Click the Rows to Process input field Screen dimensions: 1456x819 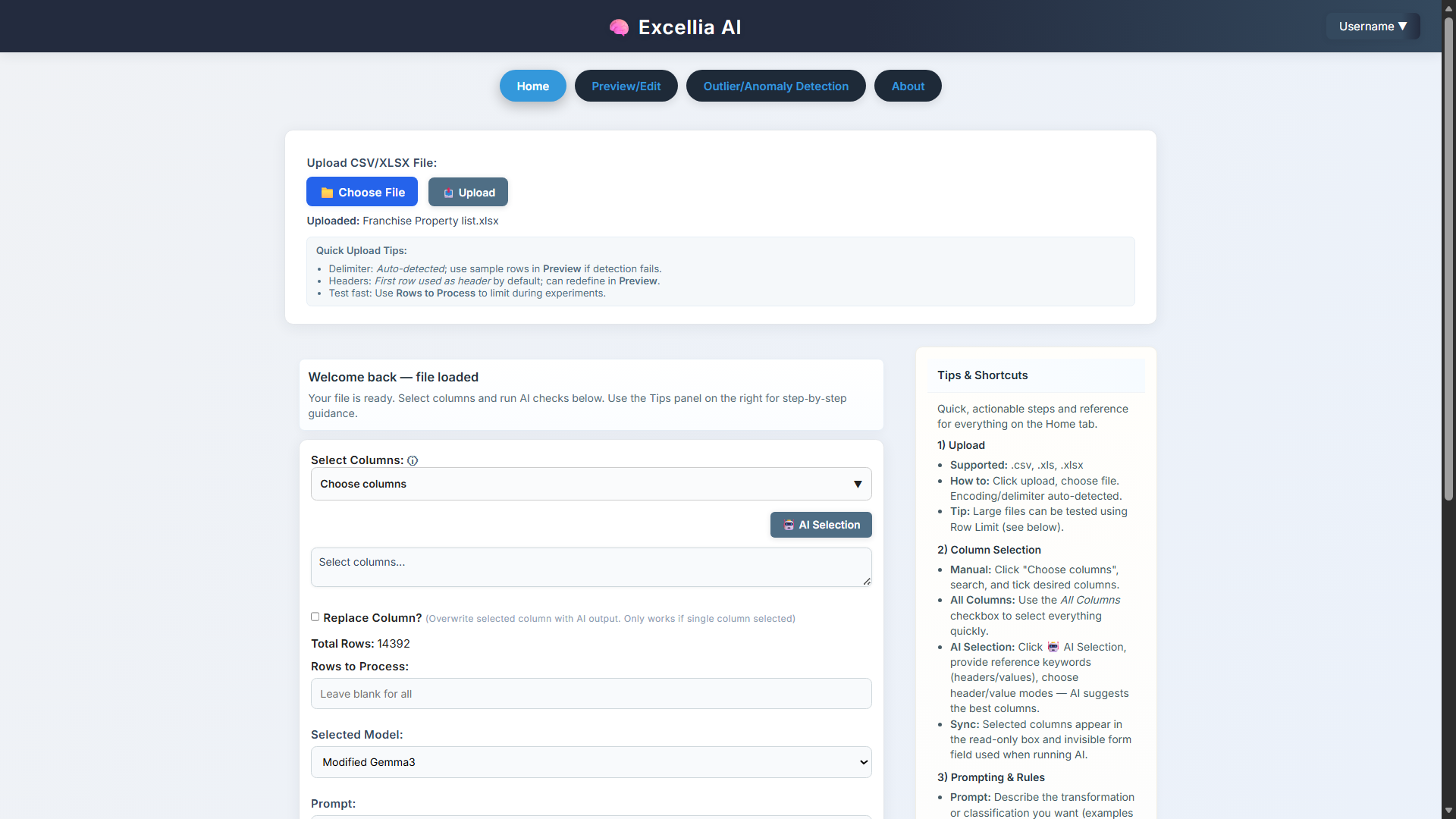(x=591, y=694)
